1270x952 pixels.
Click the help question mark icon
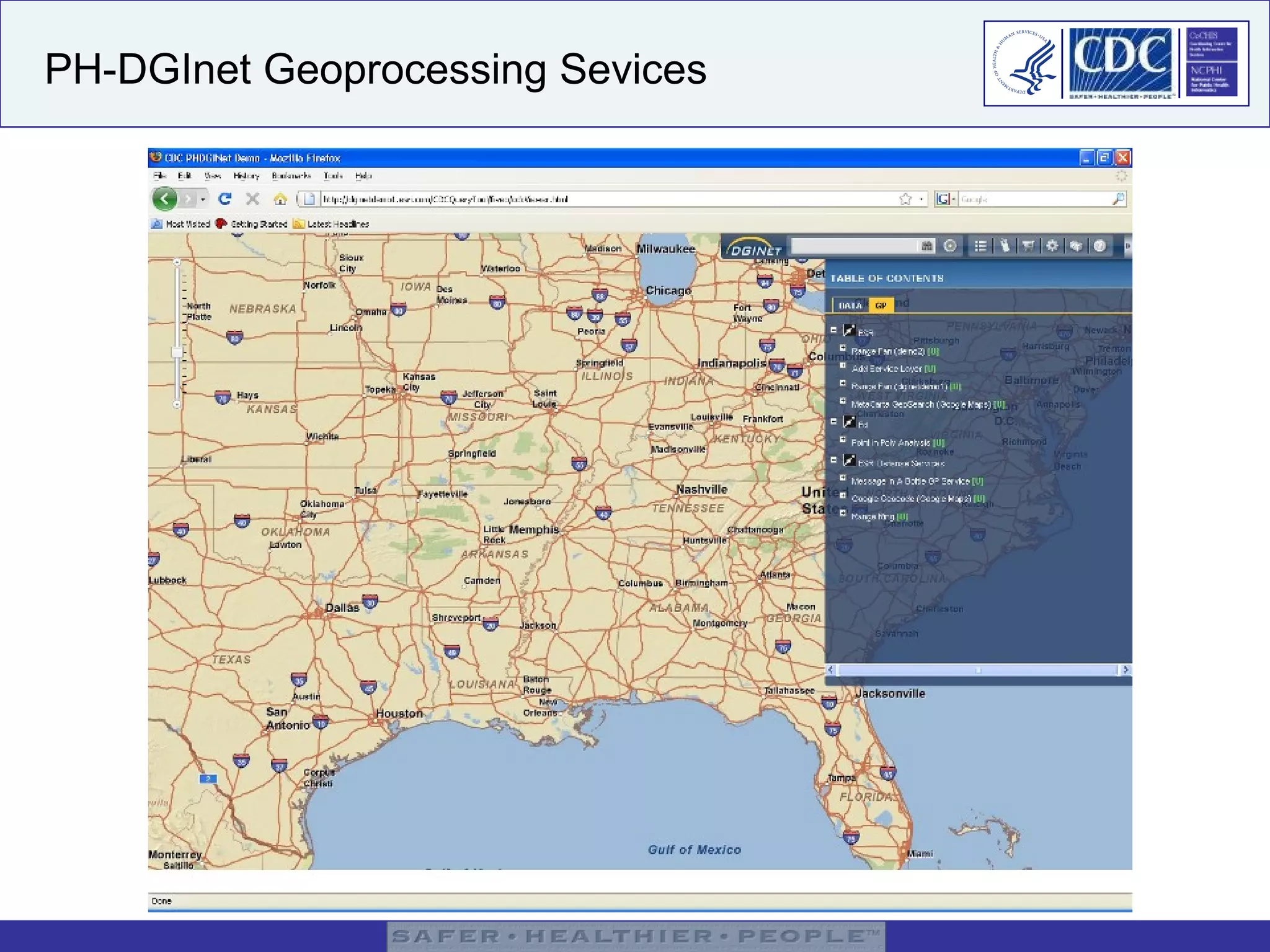coord(1100,246)
